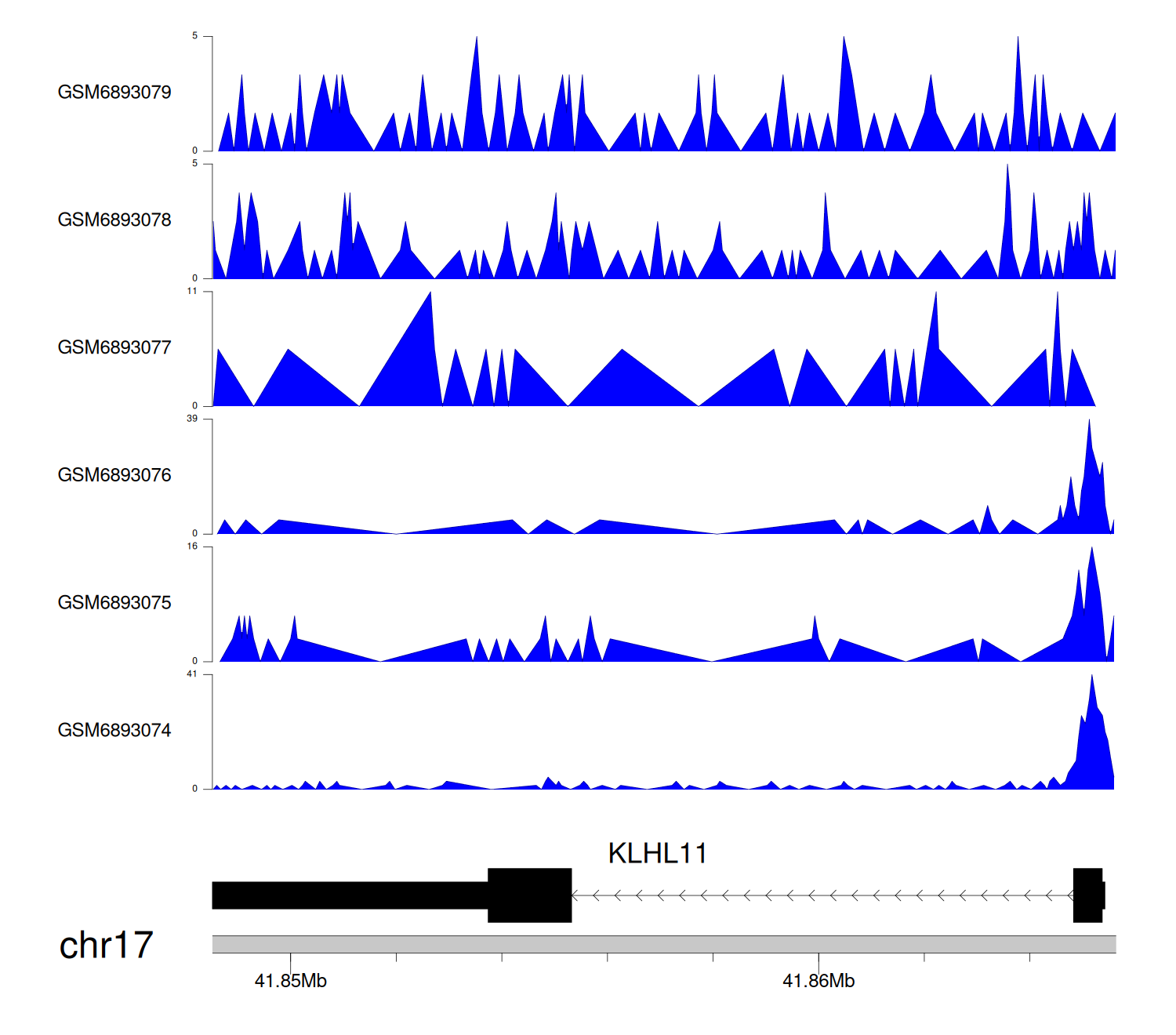Click the y-axis maximum 39 label
The image size is (1176, 1035).
pos(192,419)
